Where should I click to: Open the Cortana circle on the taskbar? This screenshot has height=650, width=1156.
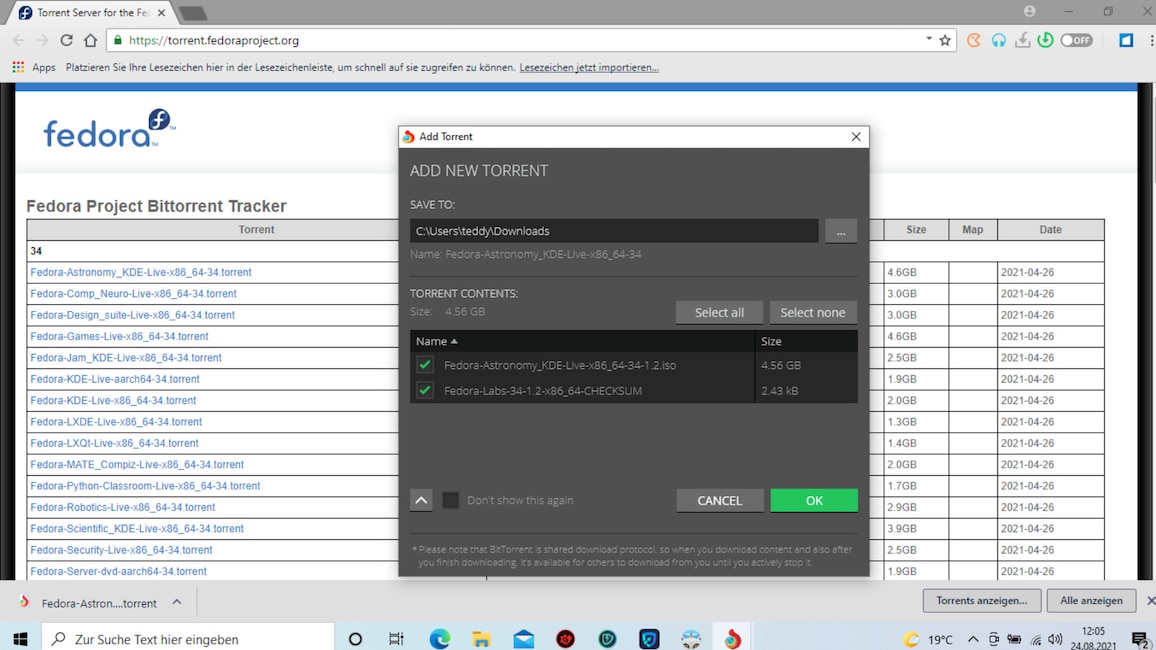click(x=355, y=639)
